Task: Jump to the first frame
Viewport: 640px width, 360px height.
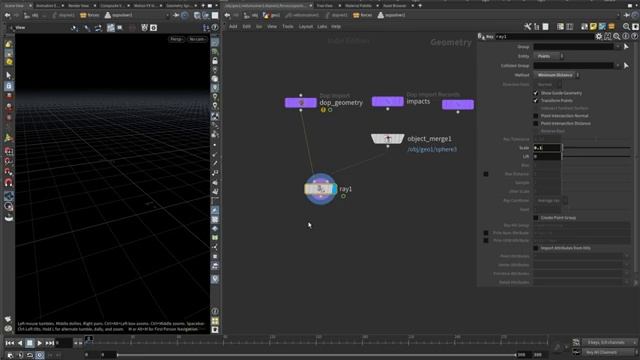Action: click(10, 343)
